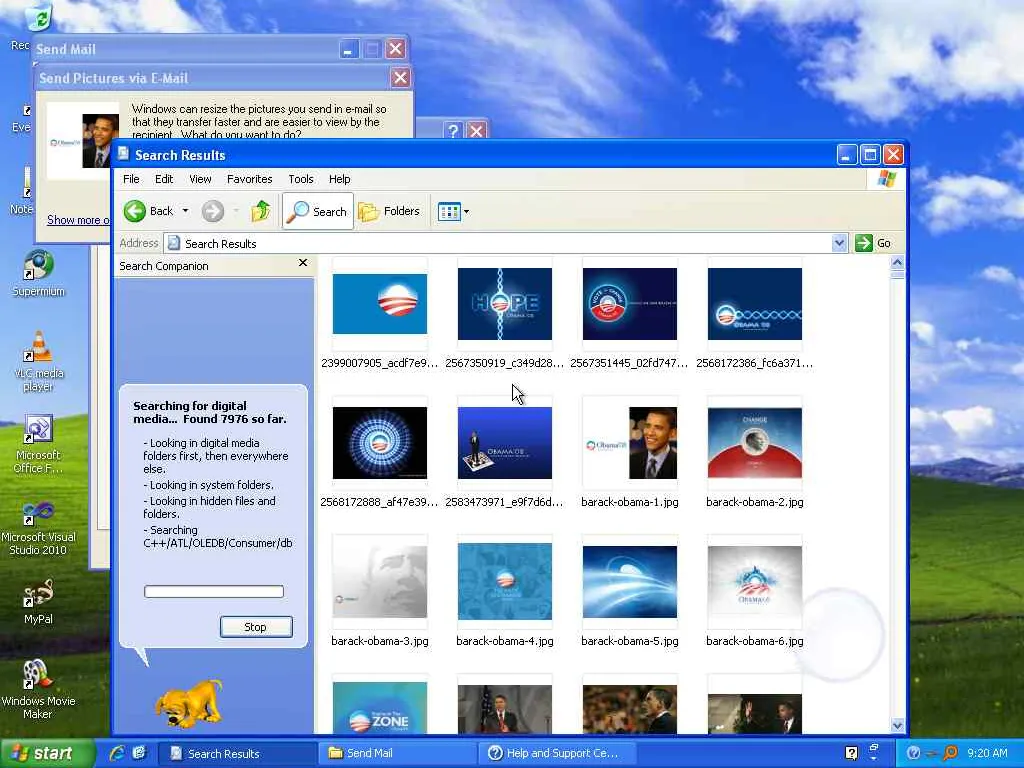Click the Start button

[46, 753]
